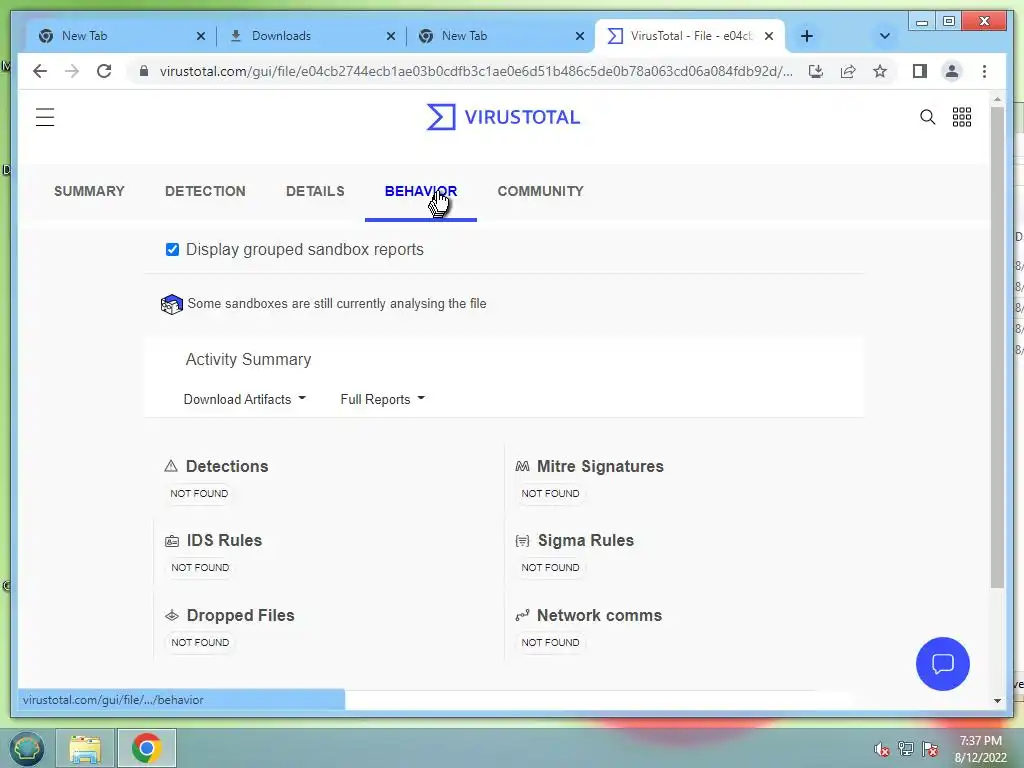Click the IDS Rules heading

pos(224,541)
